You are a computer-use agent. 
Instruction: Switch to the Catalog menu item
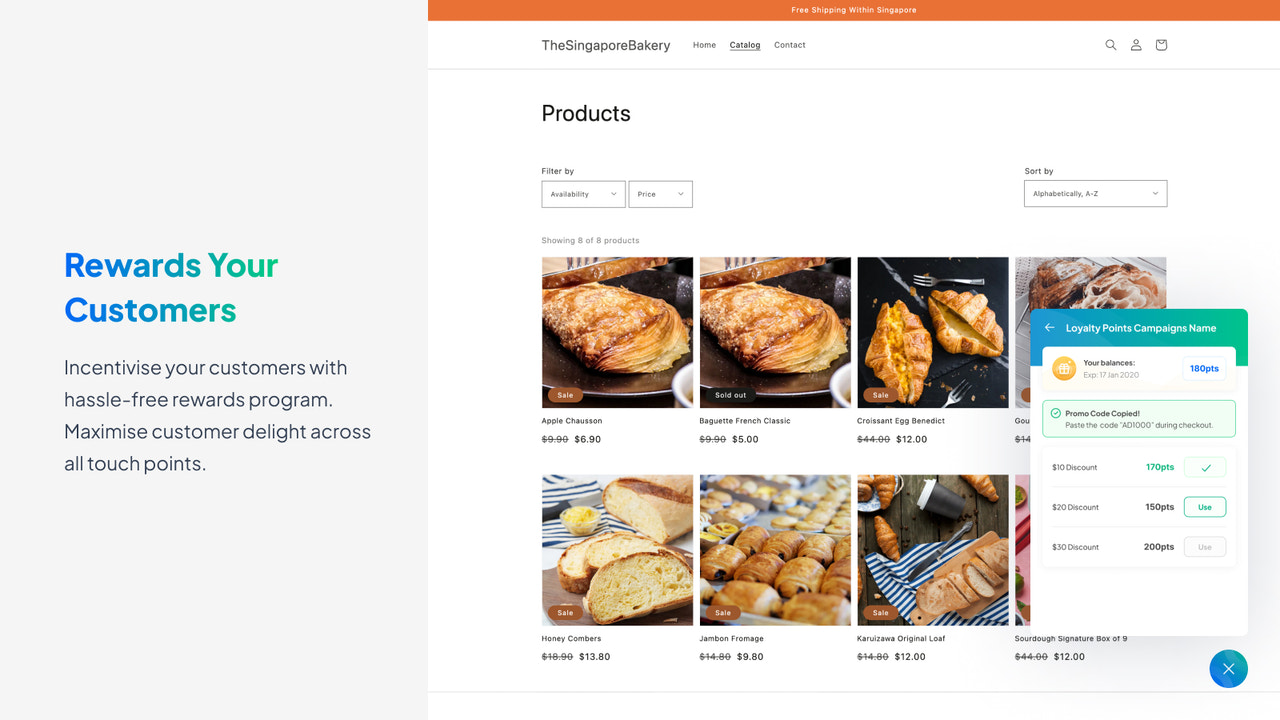coord(744,45)
